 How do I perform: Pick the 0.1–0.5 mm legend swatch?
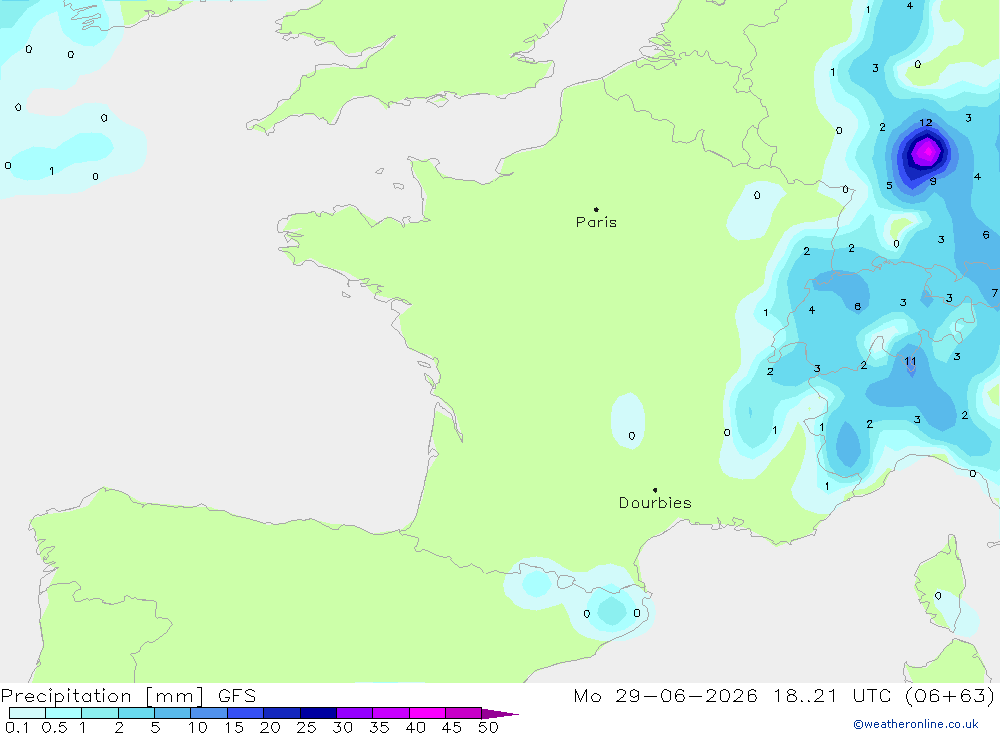27,713
